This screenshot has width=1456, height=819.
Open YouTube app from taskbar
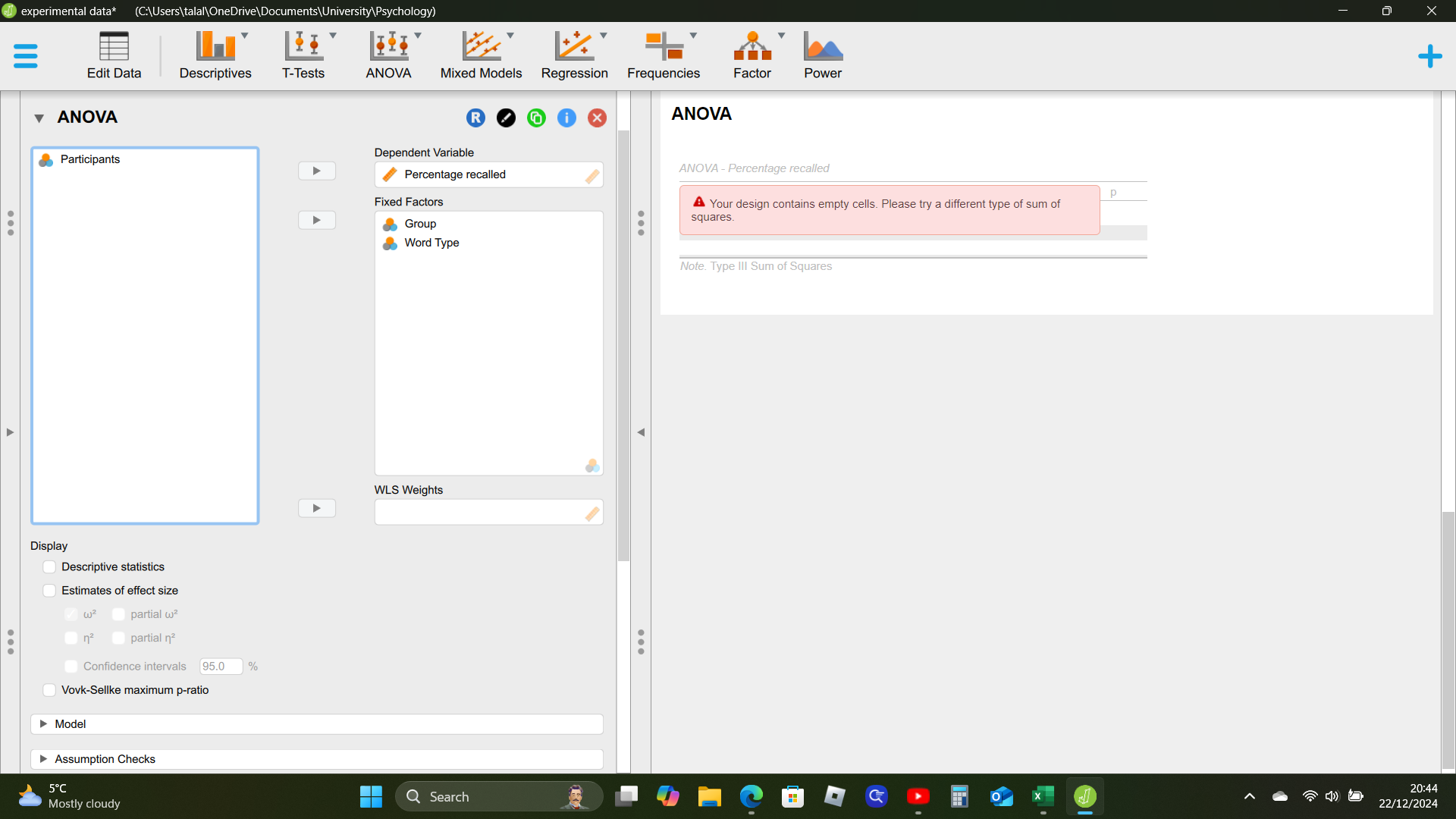[x=918, y=796]
